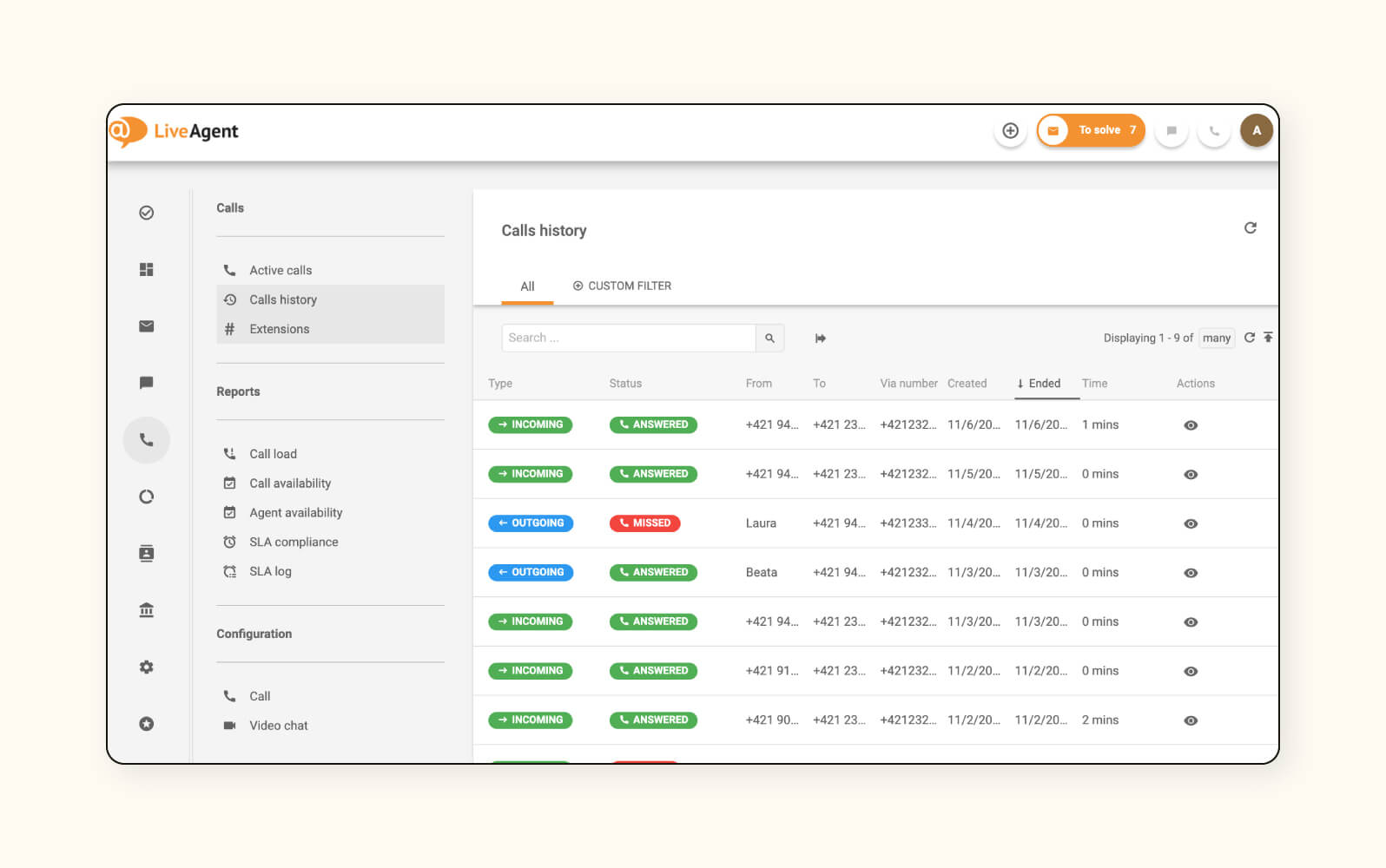Image resolution: width=1386 pixels, height=868 pixels.
Task: Open the knowledge base bank sidebar icon
Action: [x=147, y=610]
